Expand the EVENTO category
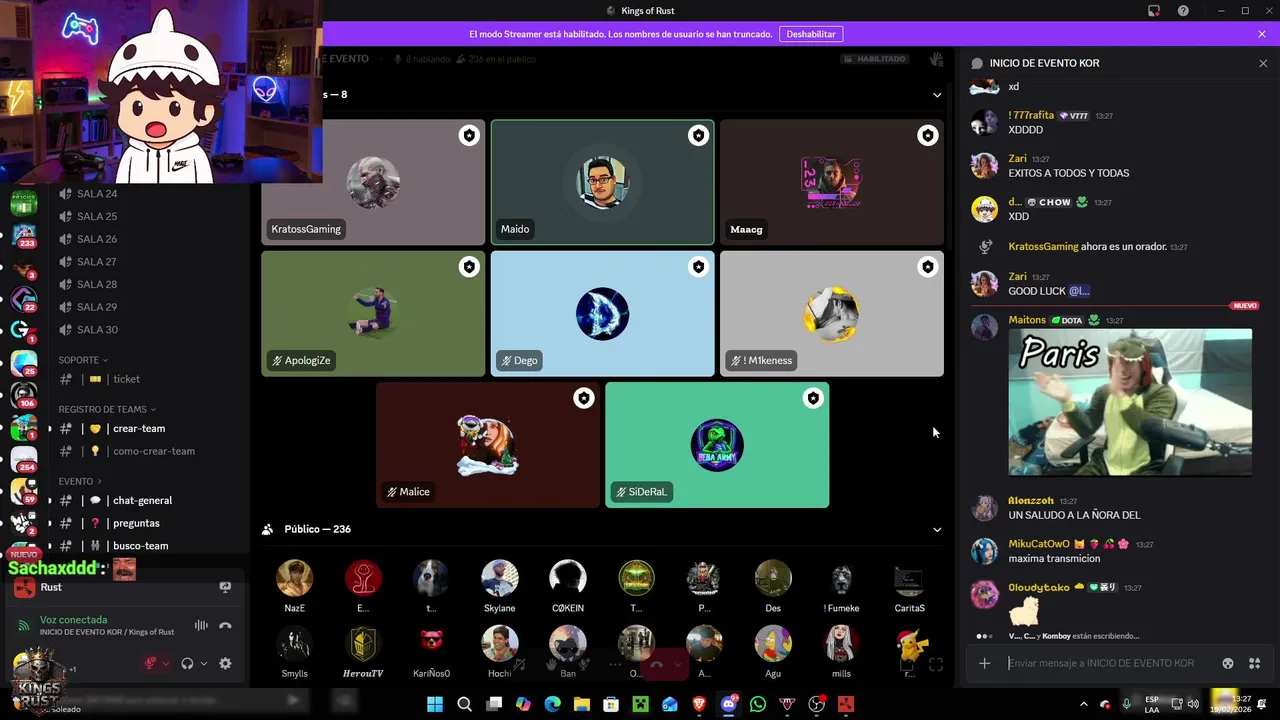Viewport: 1280px width, 720px height. (x=80, y=481)
